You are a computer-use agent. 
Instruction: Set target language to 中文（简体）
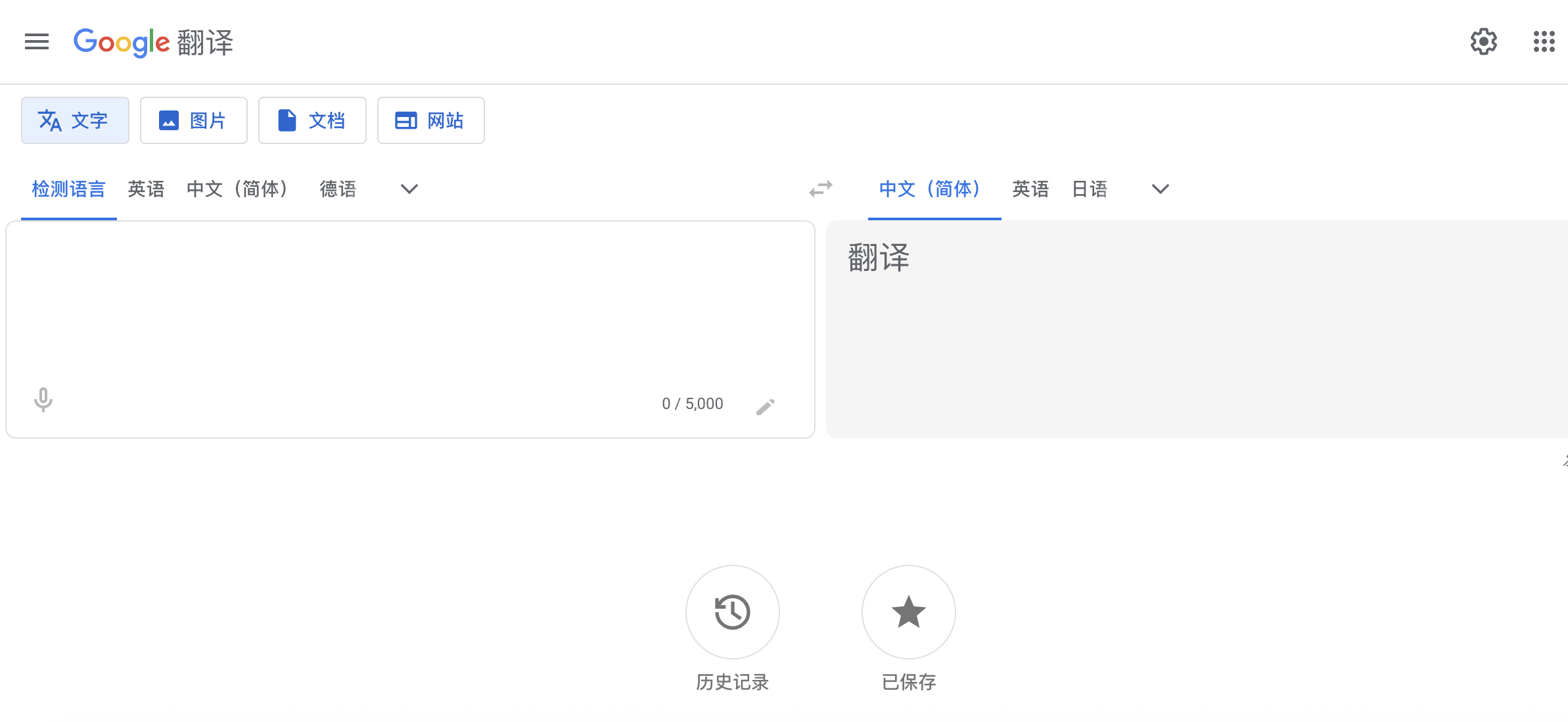pos(934,189)
